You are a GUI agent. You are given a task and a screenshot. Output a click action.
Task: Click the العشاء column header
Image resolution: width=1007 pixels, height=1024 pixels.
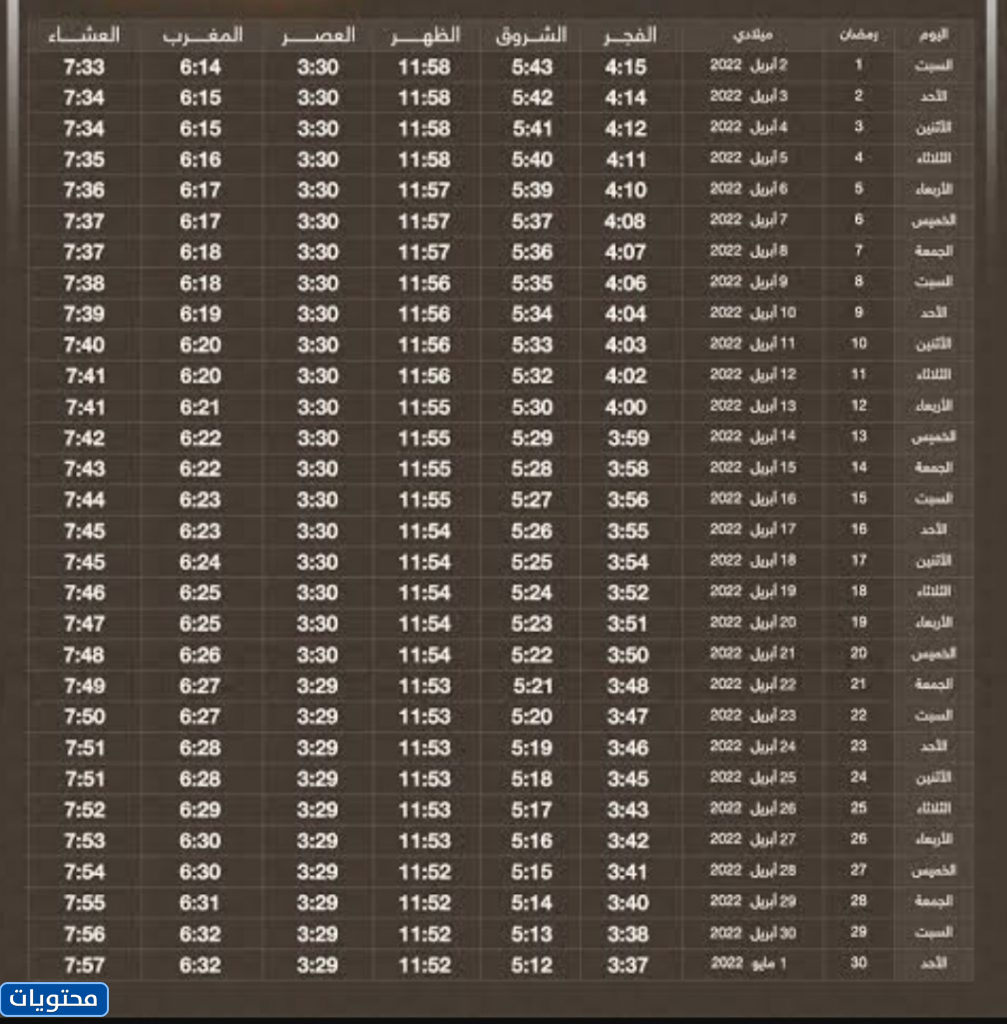click(x=84, y=35)
